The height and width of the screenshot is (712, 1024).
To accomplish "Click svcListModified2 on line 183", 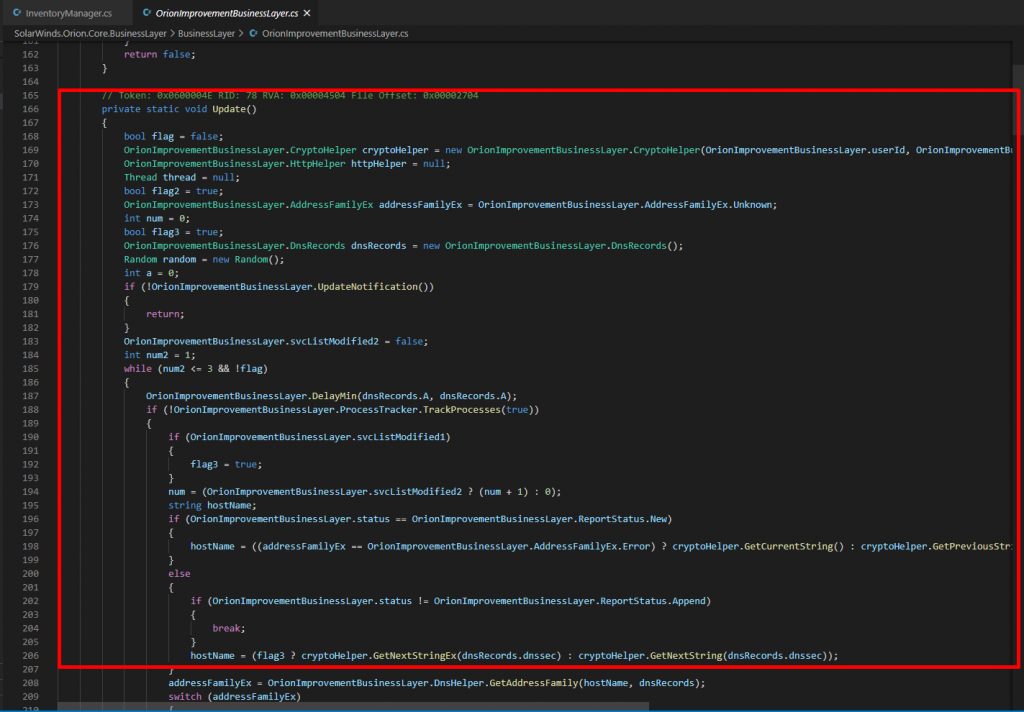I will click(x=334, y=342).
